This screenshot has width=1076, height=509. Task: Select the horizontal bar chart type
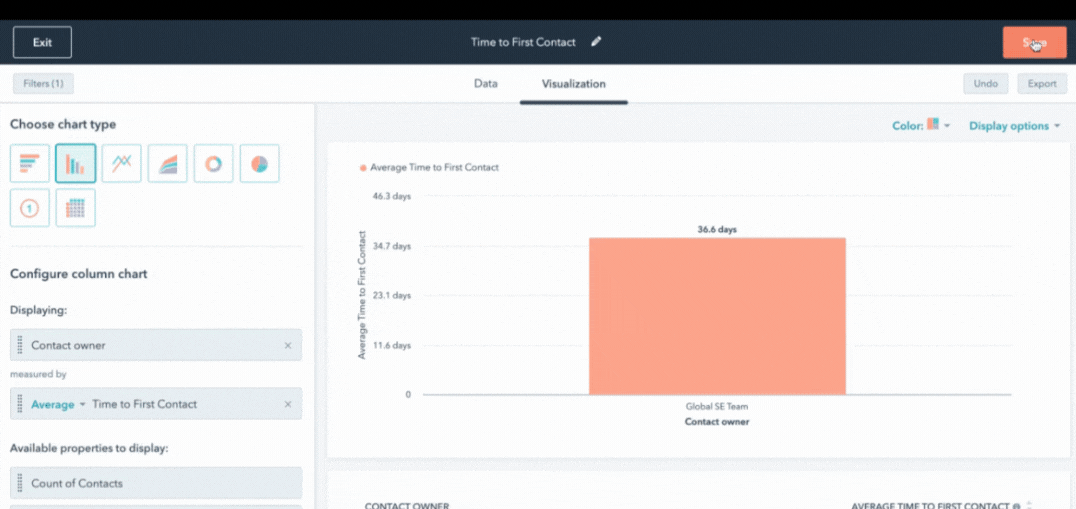30,164
